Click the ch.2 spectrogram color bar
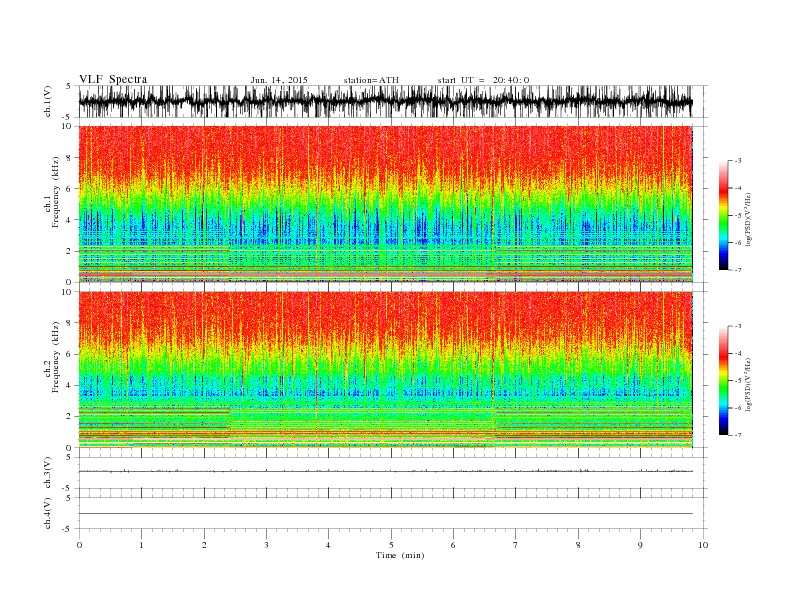The height and width of the screenshot is (612, 792). pyautogui.click(x=723, y=380)
